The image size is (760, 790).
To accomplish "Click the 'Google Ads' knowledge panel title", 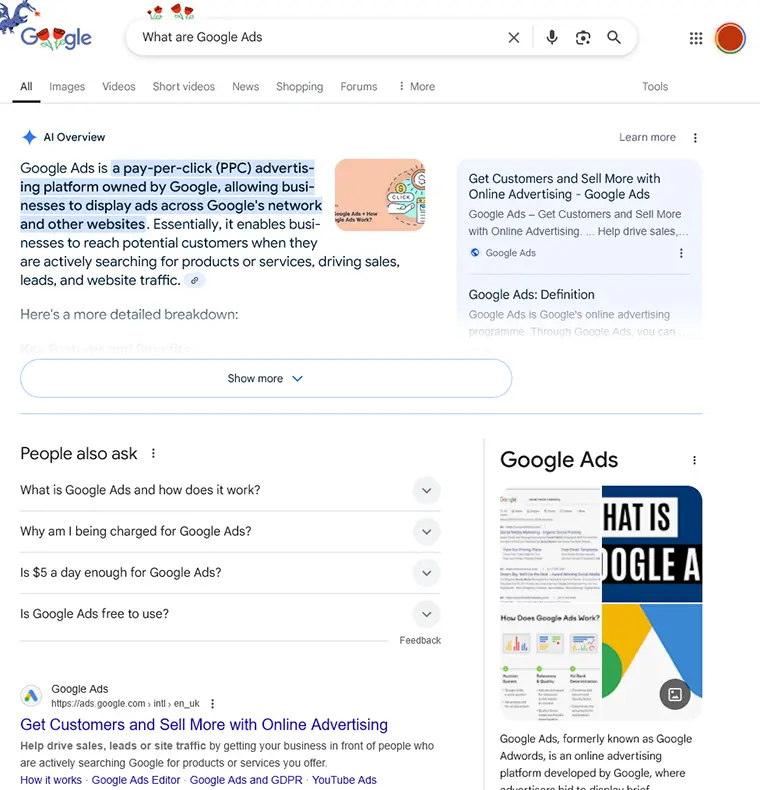I will click(x=559, y=460).
